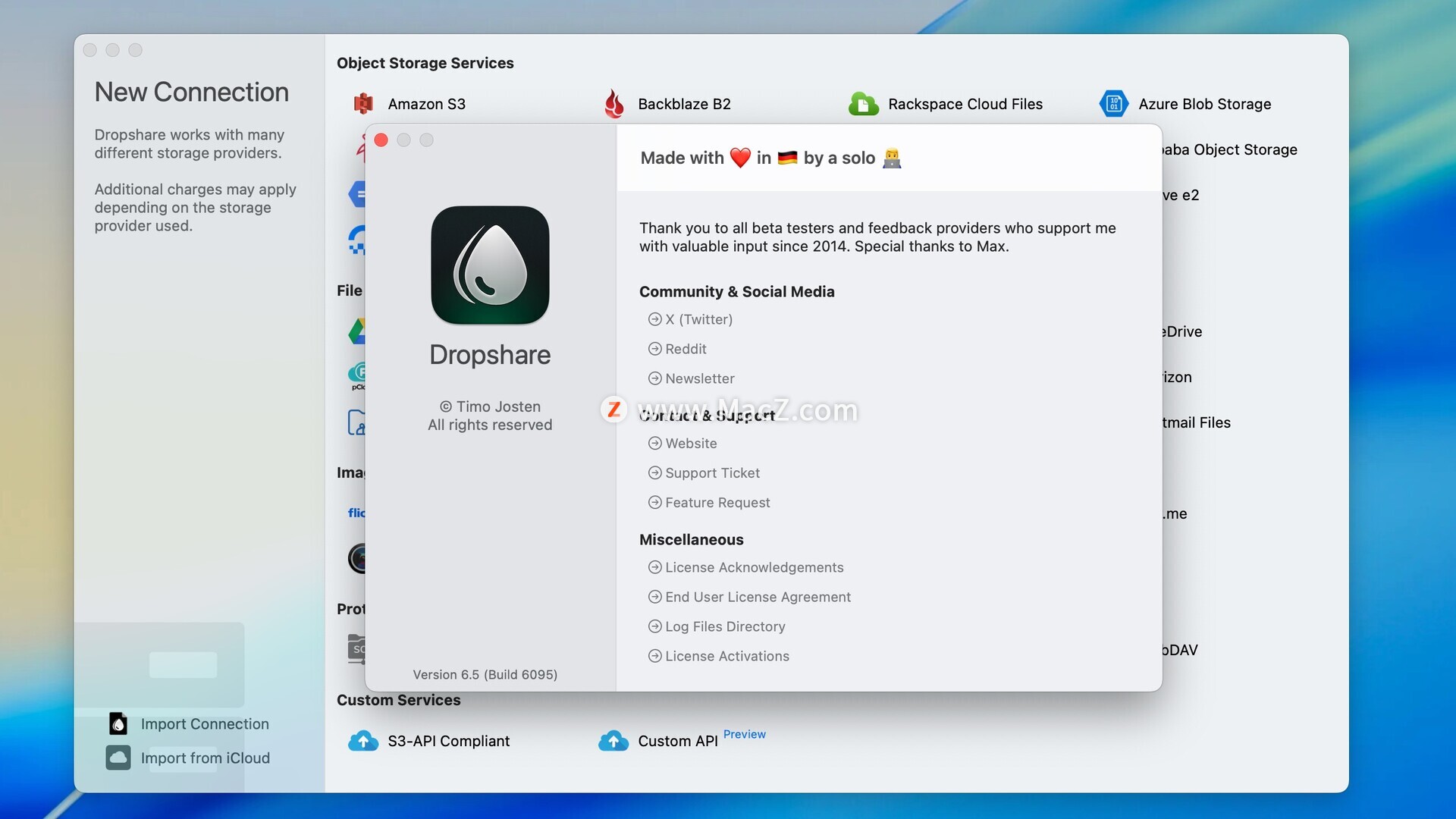The width and height of the screenshot is (1456, 819).
Task: Select the Amazon S3 icon
Action: (363, 103)
